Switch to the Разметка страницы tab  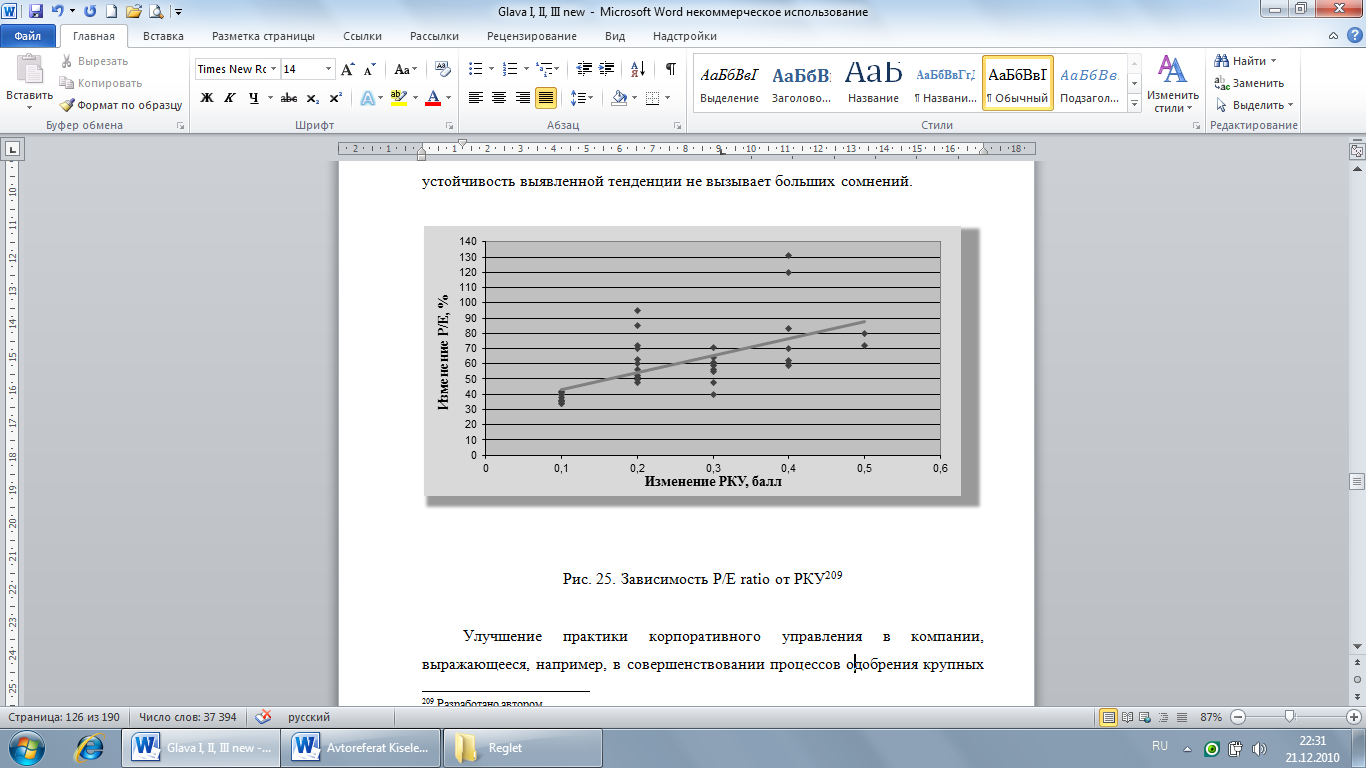(263, 36)
